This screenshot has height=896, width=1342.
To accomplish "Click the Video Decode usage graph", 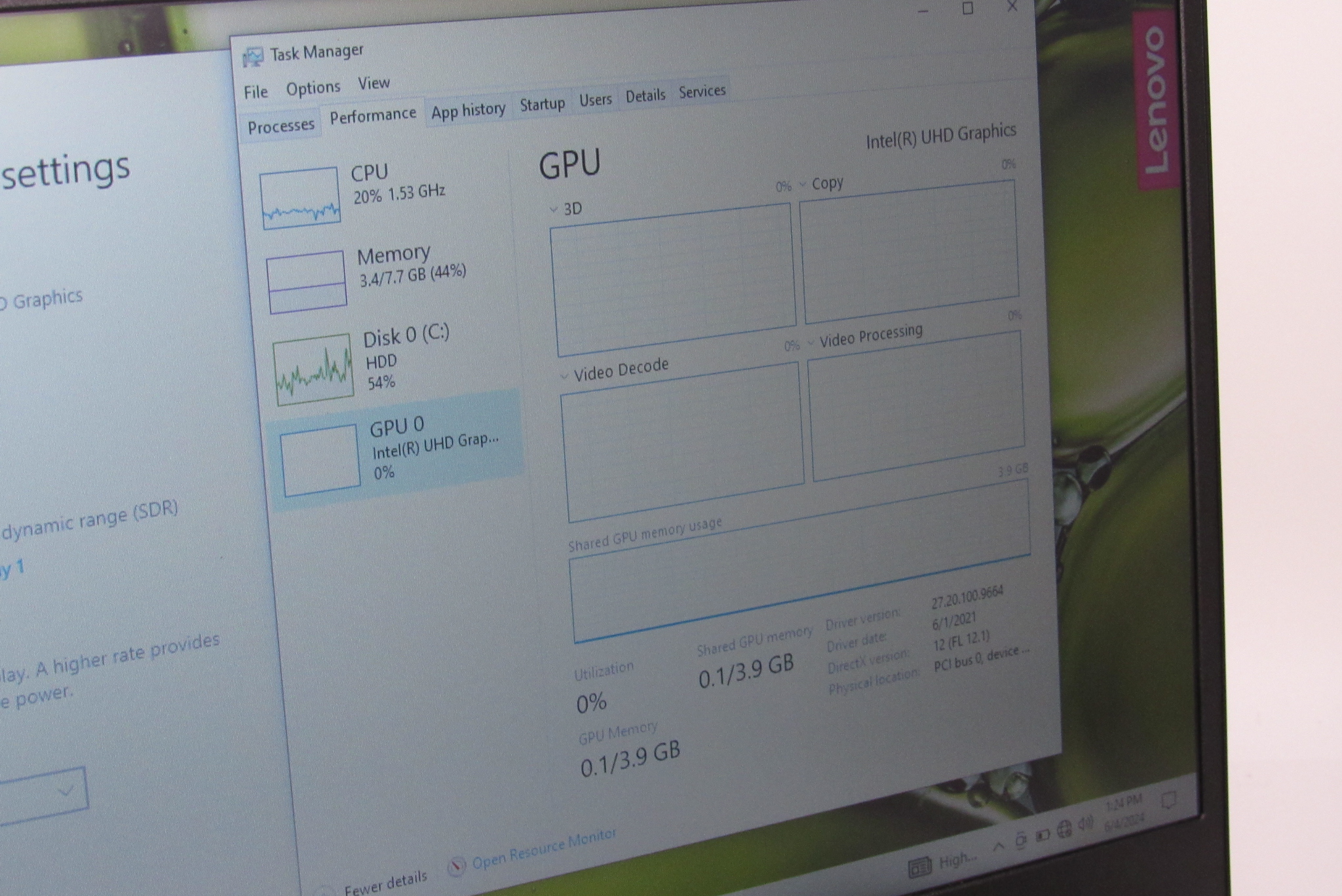I will [x=682, y=442].
